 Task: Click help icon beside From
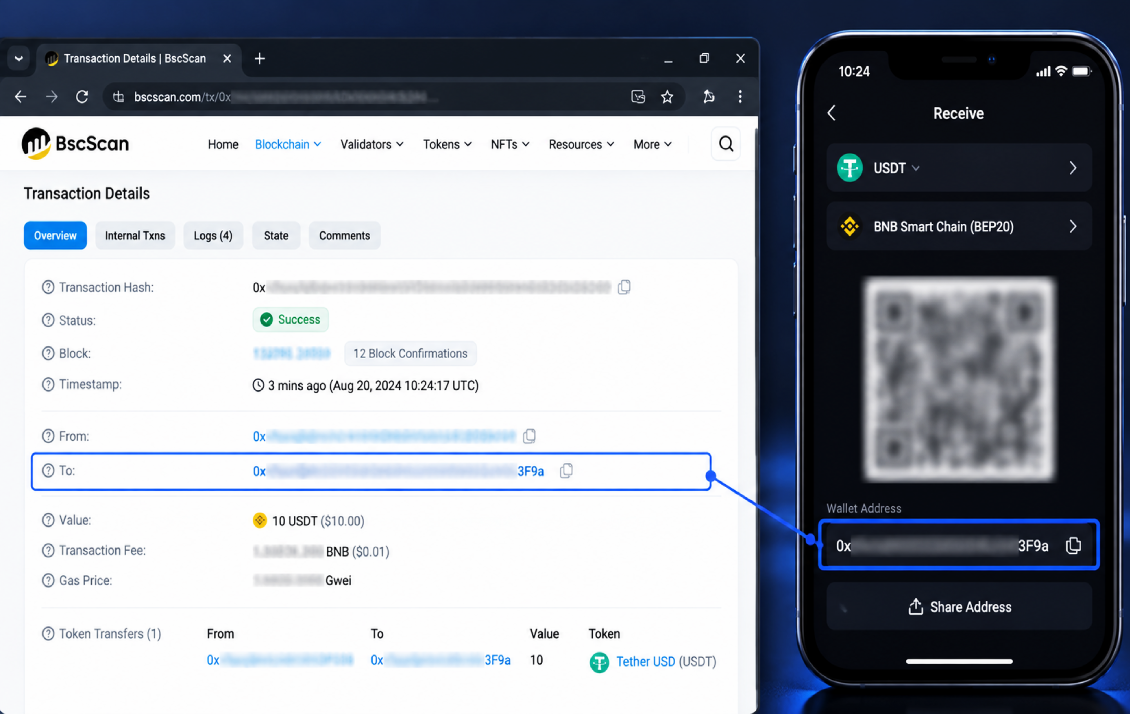point(48,436)
